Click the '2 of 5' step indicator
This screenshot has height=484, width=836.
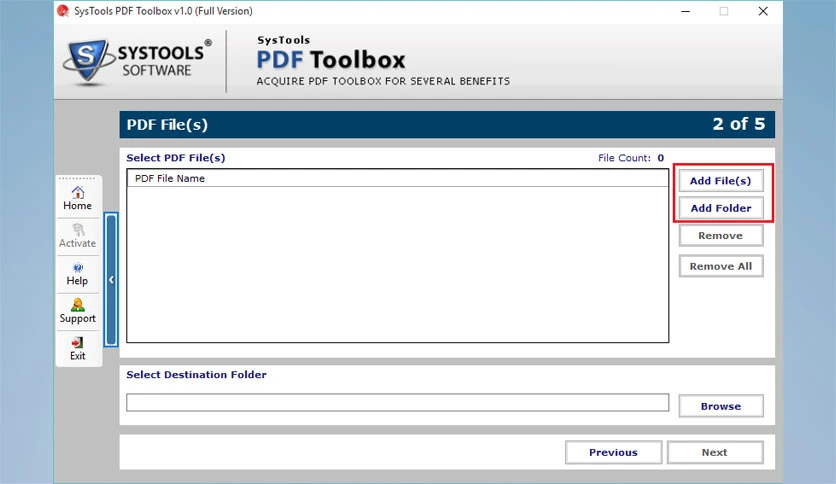click(x=738, y=124)
